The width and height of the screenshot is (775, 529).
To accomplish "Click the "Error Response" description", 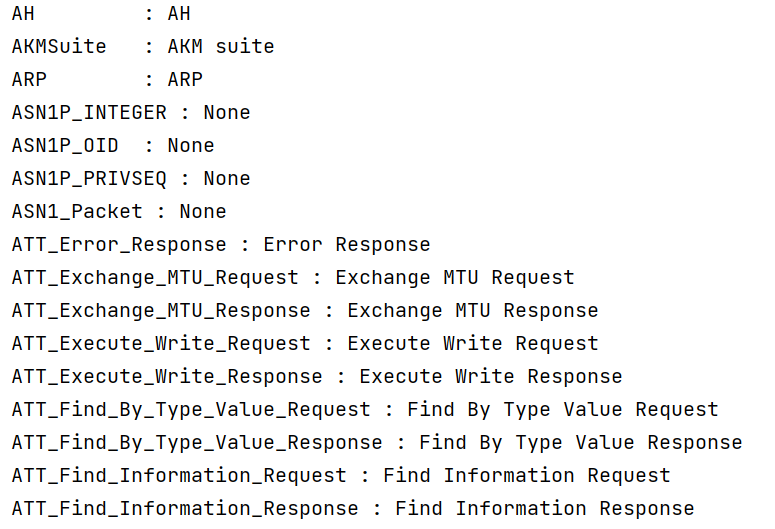I will click(x=346, y=245).
